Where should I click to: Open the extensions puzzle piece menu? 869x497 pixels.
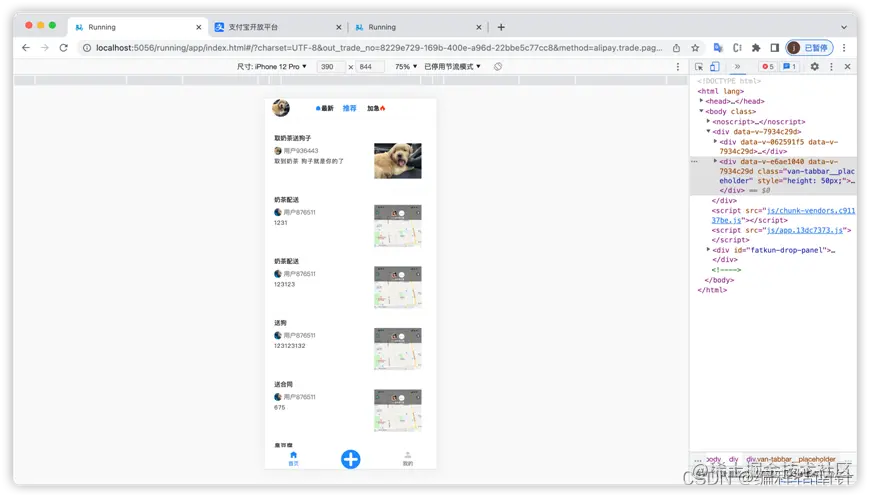click(756, 48)
